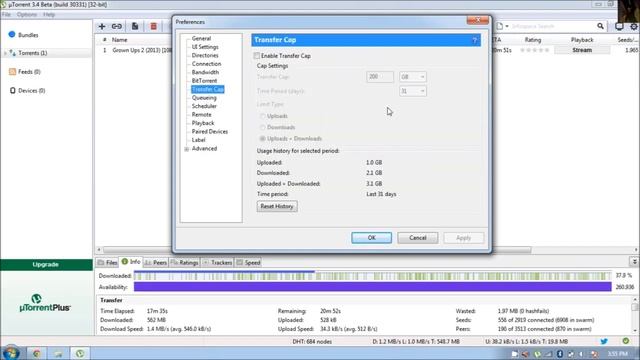640x360 pixels.
Task: Click the green Upgrade button
Action: [x=46, y=264]
